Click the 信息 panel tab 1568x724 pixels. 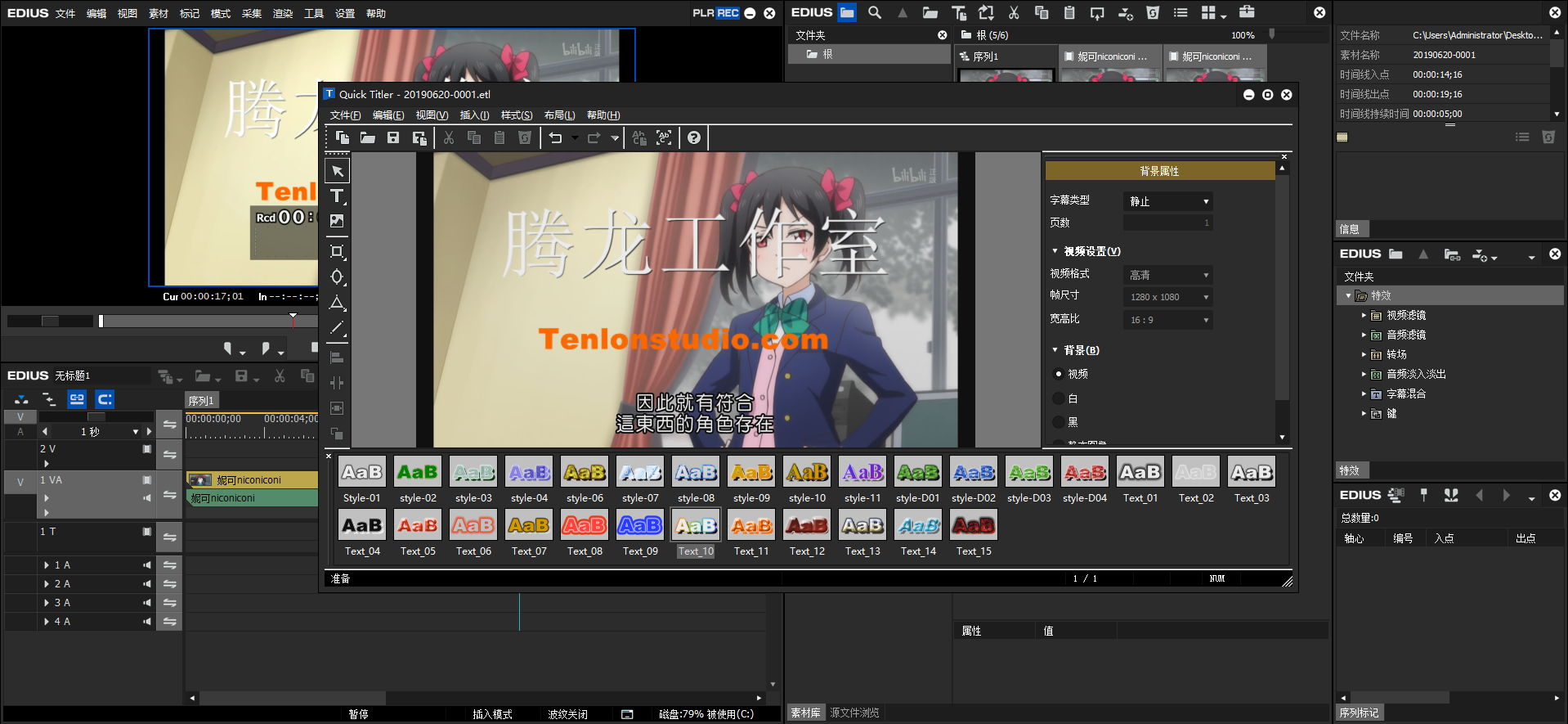tap(1351, 229)
